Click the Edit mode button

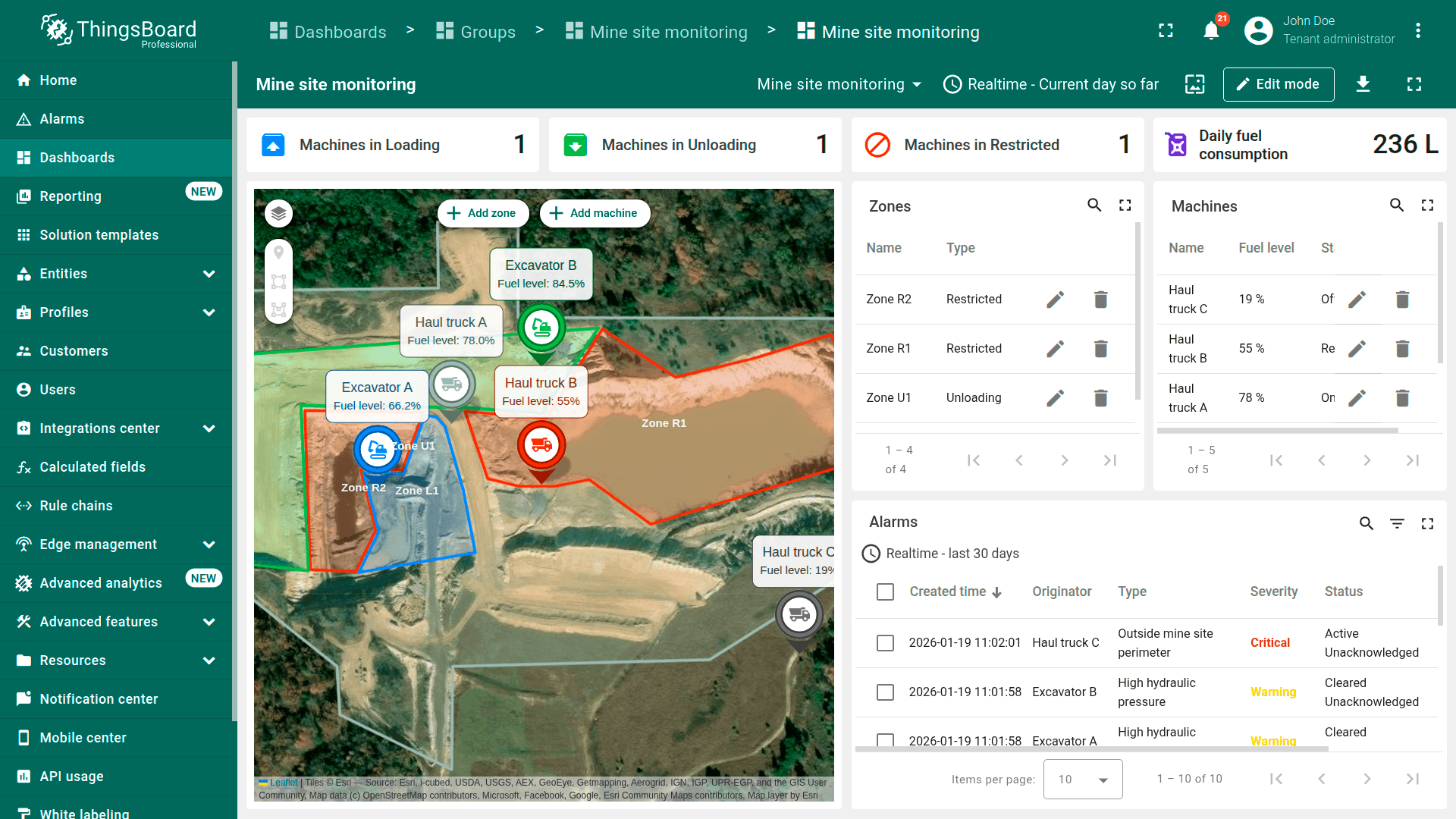click(x=1278, y=84)
